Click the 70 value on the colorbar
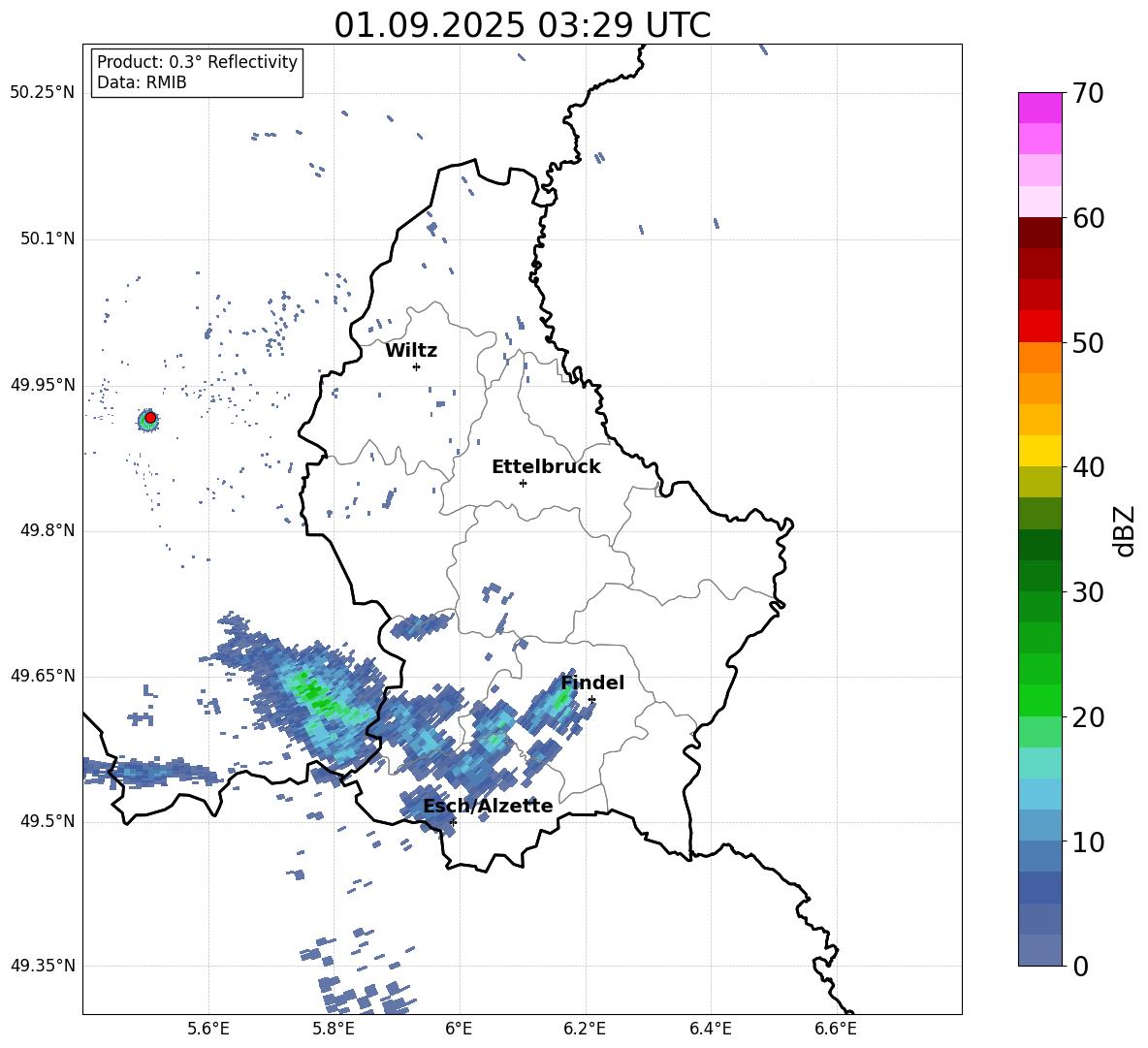This screenshot has height=1048, width=1148. 1087,93
